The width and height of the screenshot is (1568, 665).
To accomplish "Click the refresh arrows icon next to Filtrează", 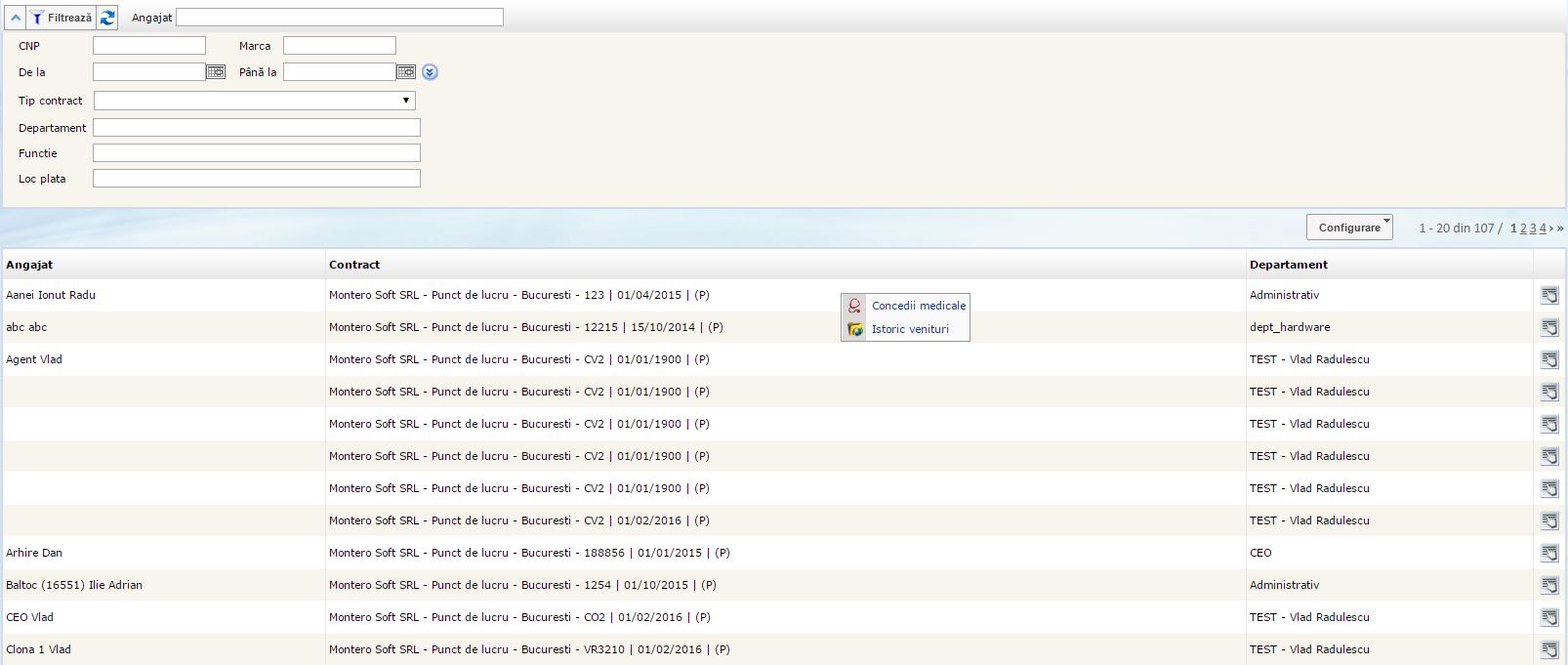I will [107, 18].
